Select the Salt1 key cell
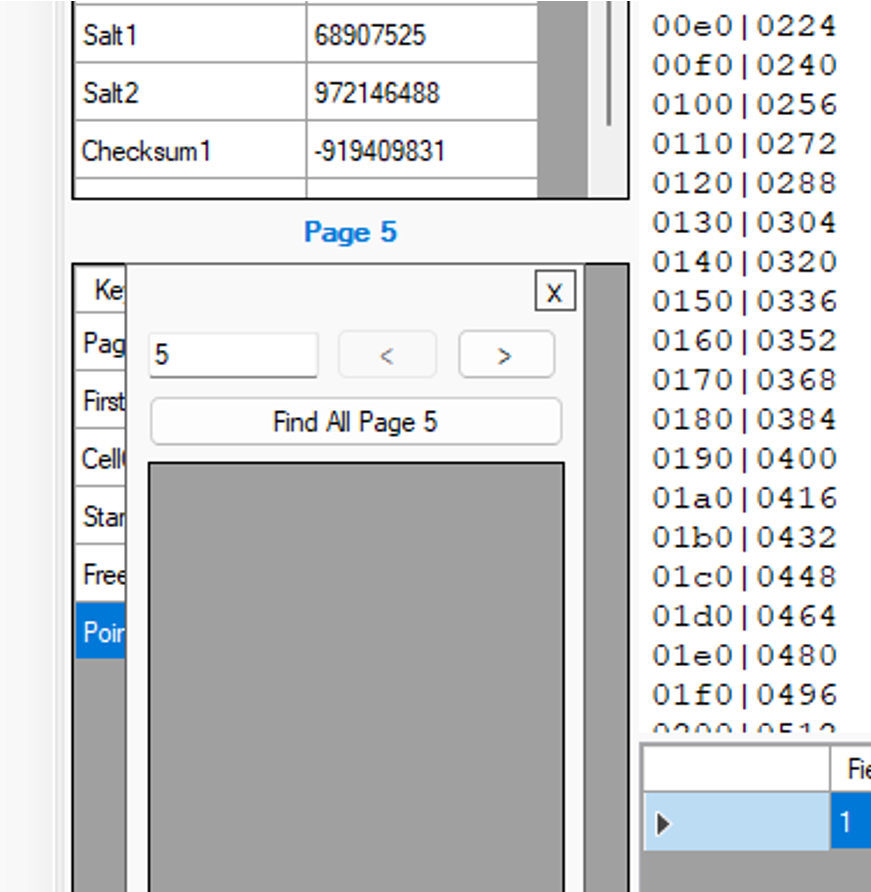 click(x=190, y=36)
